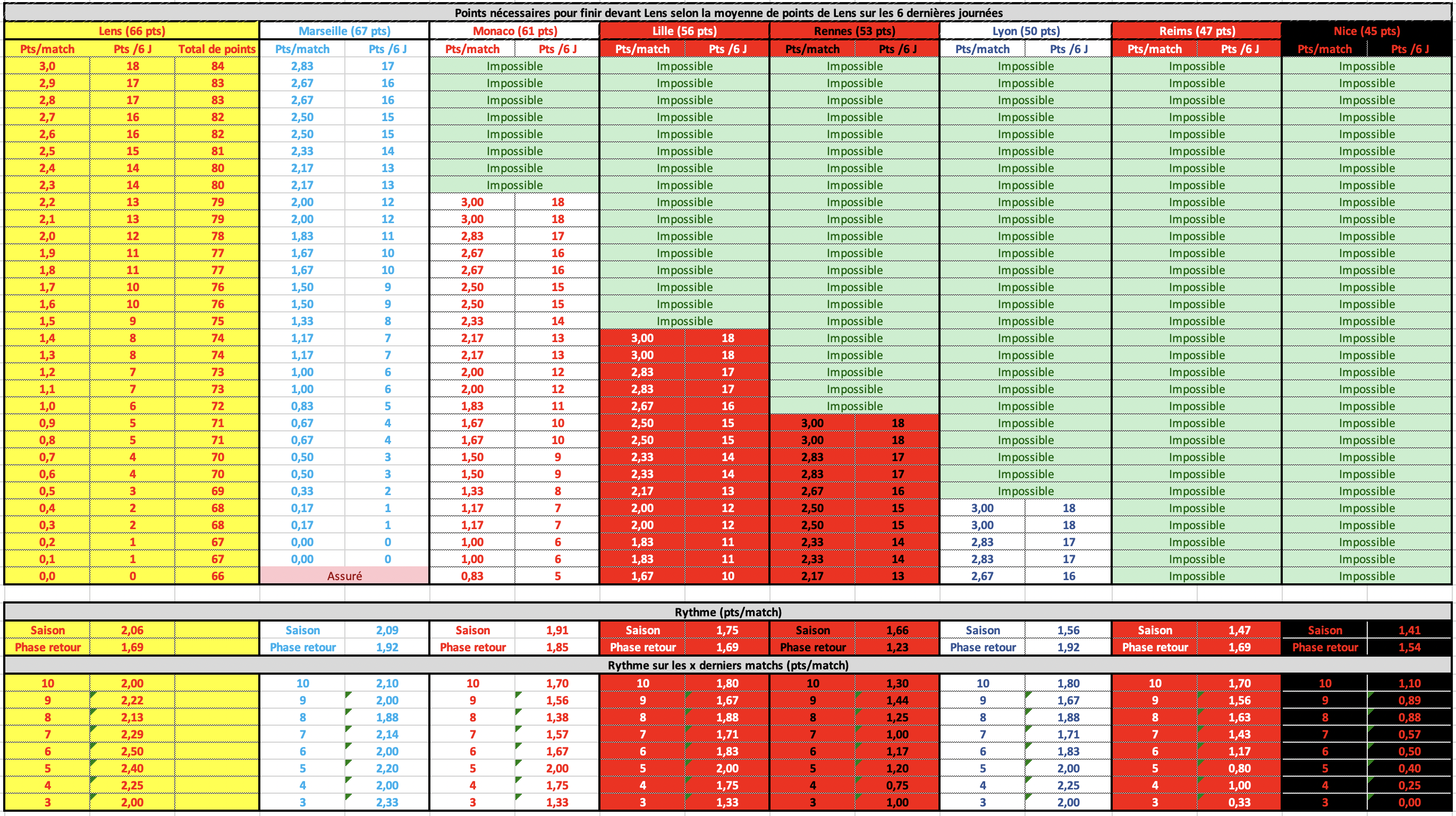The width and height of the screenshot is (1456, 816).
Task: Click Nice last-5-matches value "0,40"
Action: tap(1410, 768)
